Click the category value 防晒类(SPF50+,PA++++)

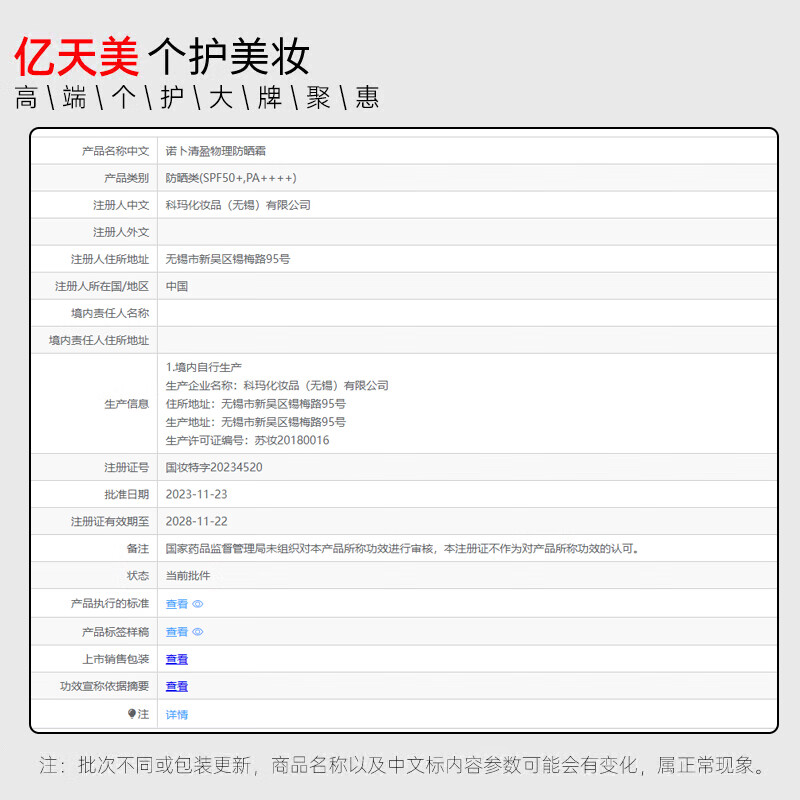click(231, 178)
